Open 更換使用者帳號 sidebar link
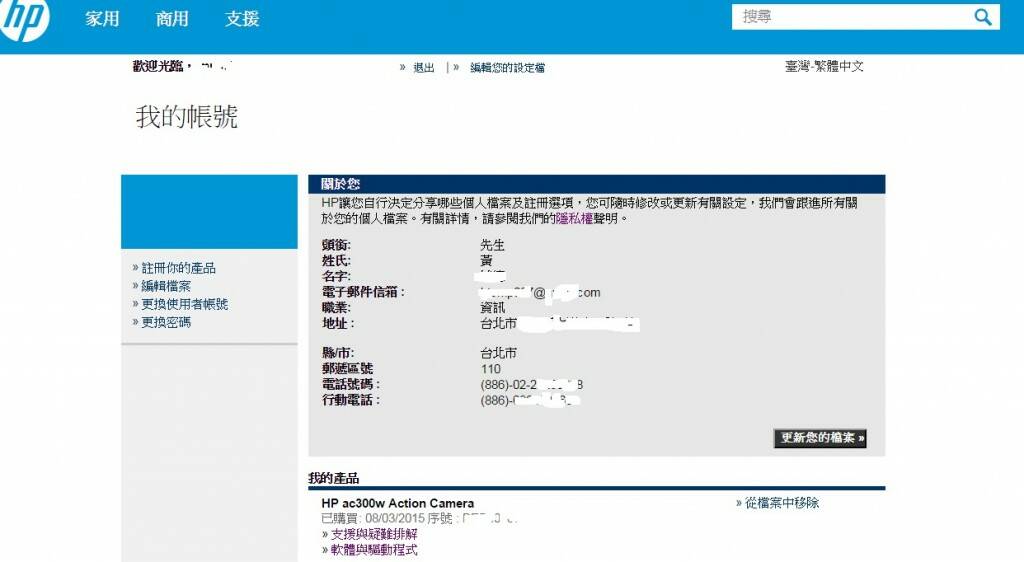 click(184, 304)
